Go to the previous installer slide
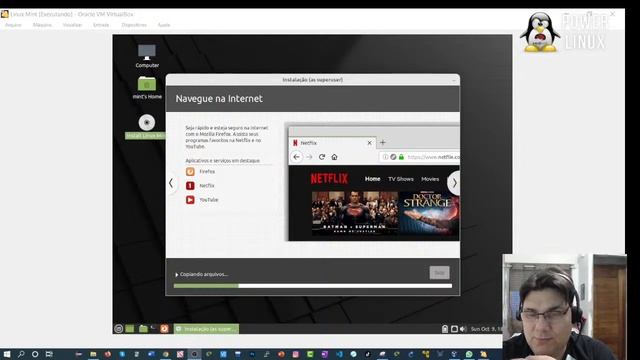Image resolution: width=640 pixels, height=360 pixels. [171, 183]
